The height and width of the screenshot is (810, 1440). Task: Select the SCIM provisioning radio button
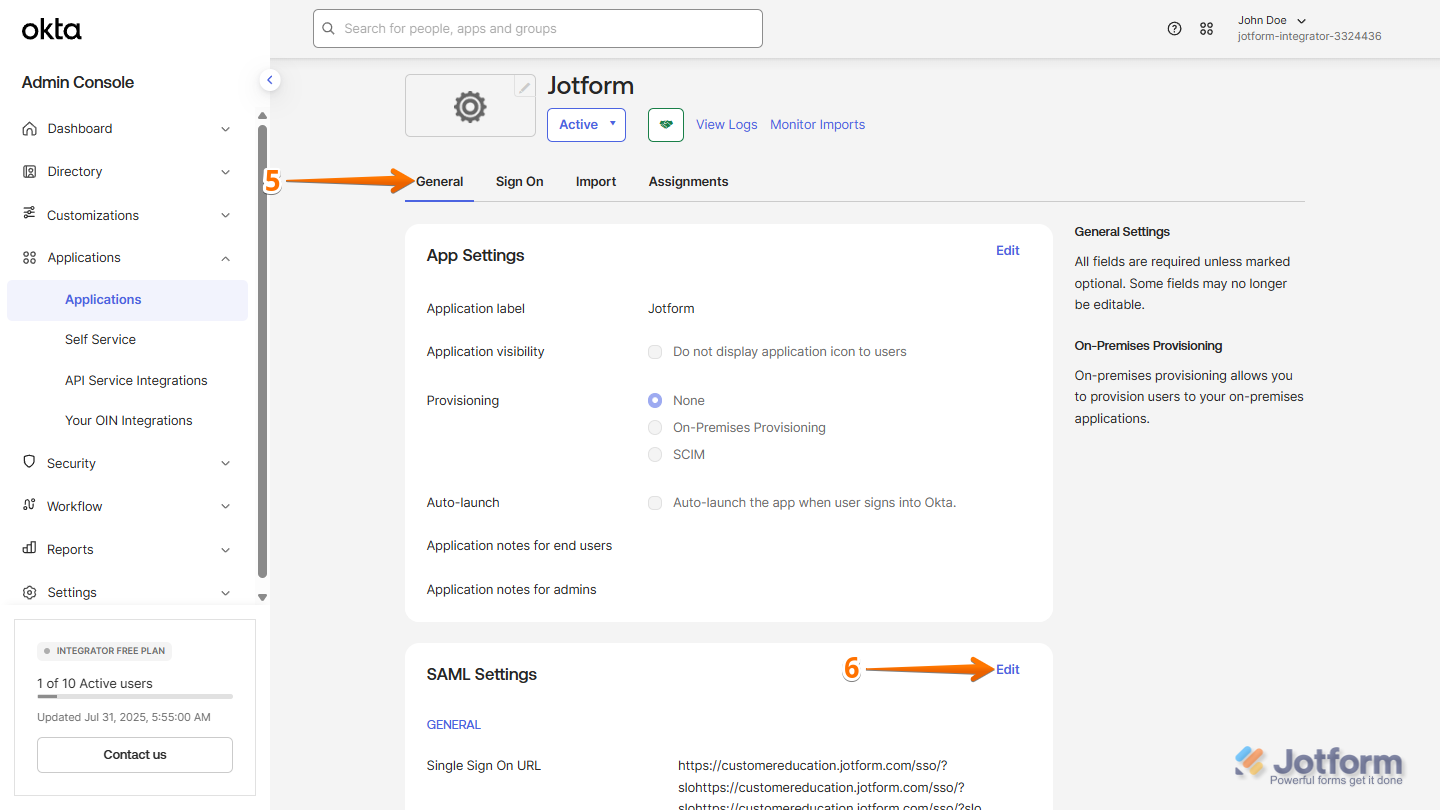point(655,454)
